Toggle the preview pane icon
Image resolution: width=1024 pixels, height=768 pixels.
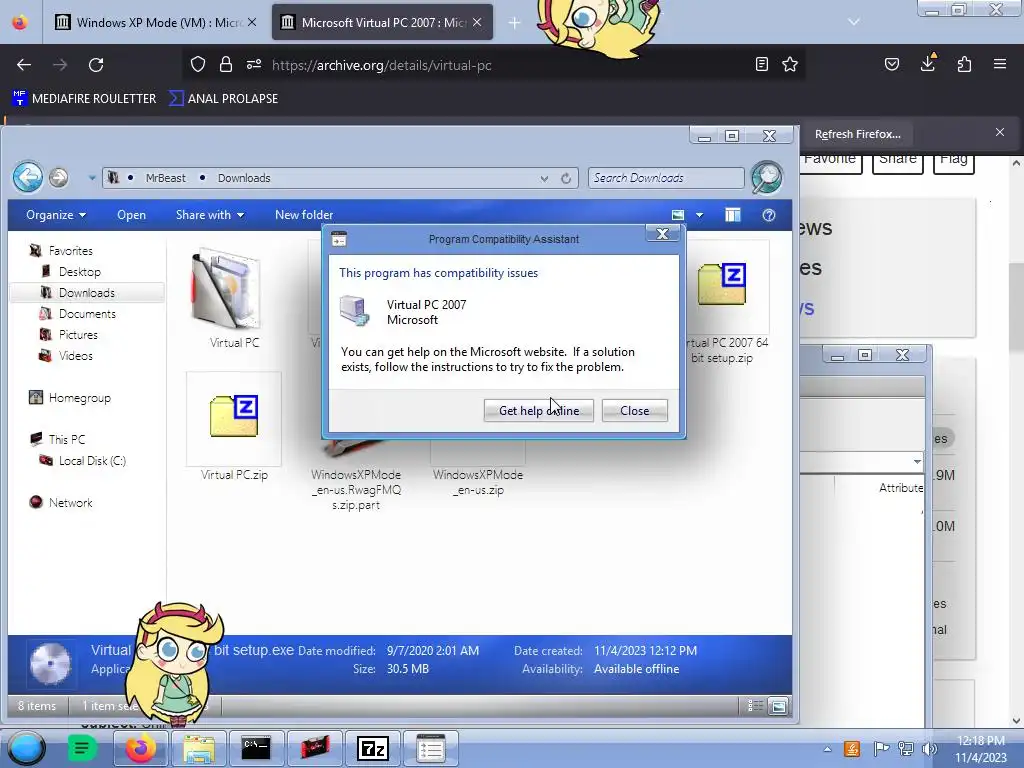coord(733,215)
